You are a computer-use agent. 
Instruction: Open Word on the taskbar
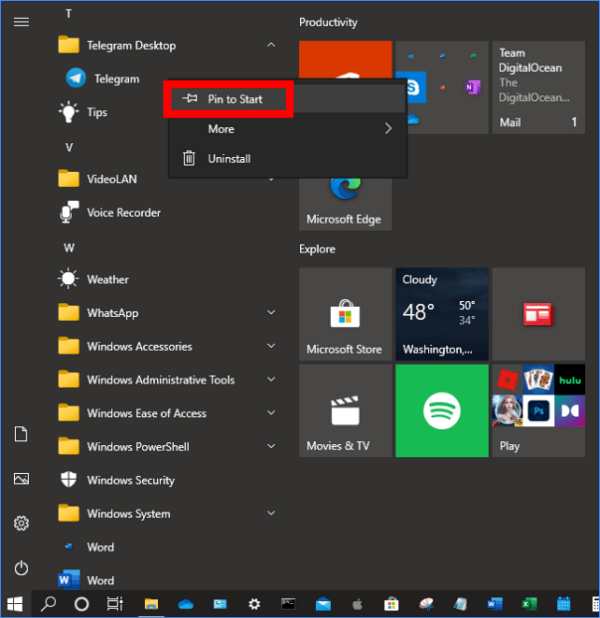tap(495, 603)
